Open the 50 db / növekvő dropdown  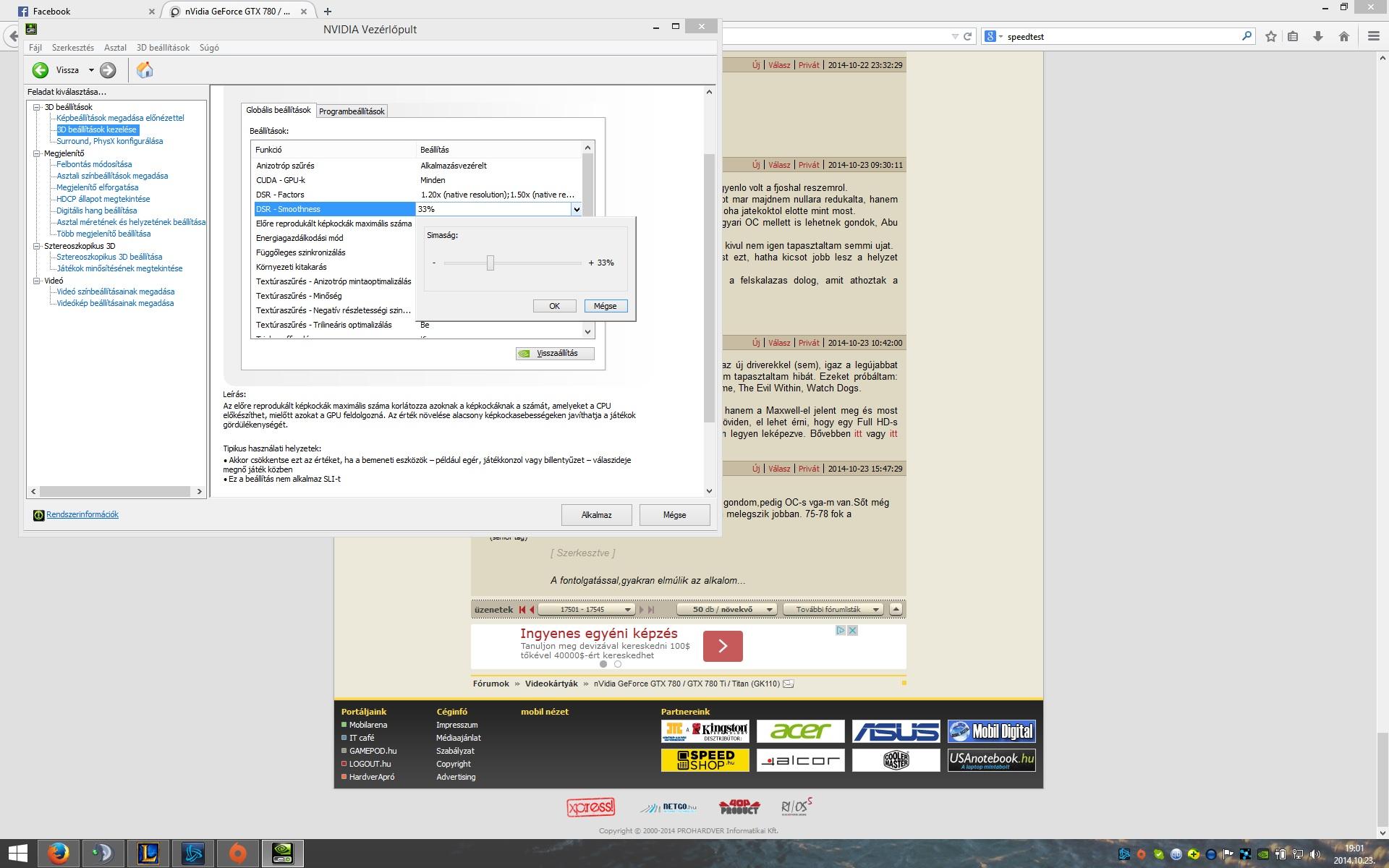pyautogui.click(x=727, y=610)
